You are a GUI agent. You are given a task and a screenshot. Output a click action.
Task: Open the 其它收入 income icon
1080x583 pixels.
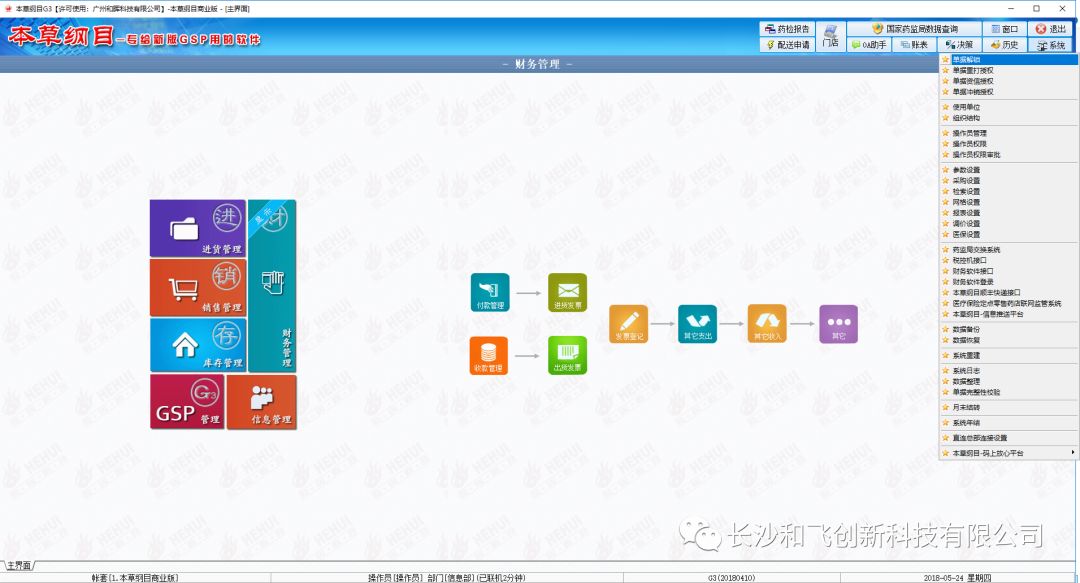tap(767, 324)
